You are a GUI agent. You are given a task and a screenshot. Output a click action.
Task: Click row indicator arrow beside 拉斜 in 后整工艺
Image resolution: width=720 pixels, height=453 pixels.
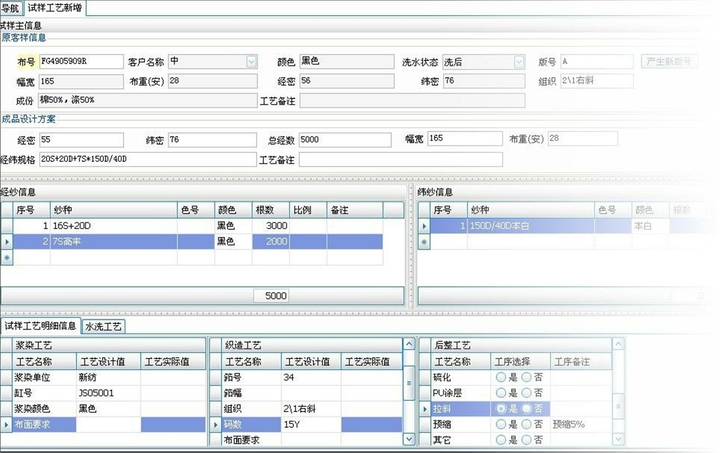click(x=423, y=409)
